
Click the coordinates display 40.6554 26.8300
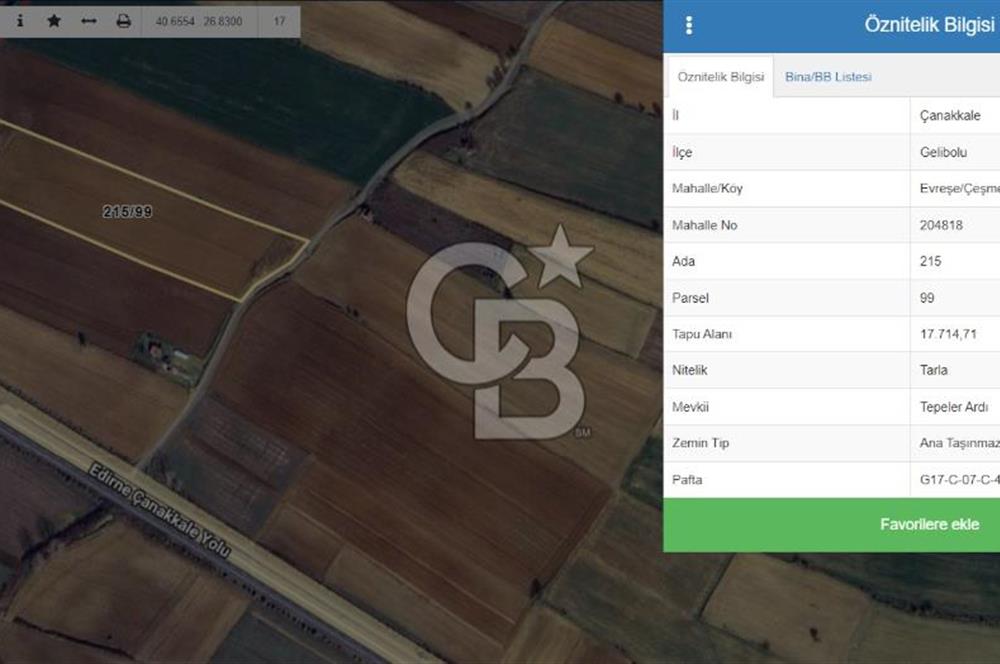coord(199,21)
